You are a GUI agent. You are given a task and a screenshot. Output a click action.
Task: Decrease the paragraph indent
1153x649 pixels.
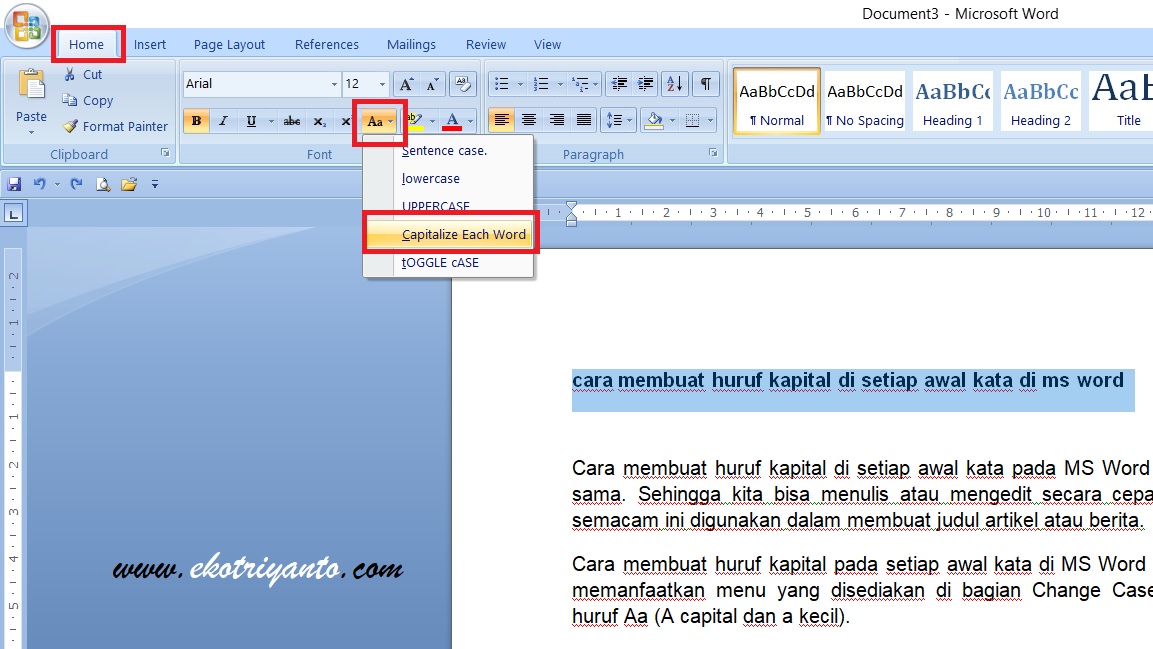click(619, 84)
